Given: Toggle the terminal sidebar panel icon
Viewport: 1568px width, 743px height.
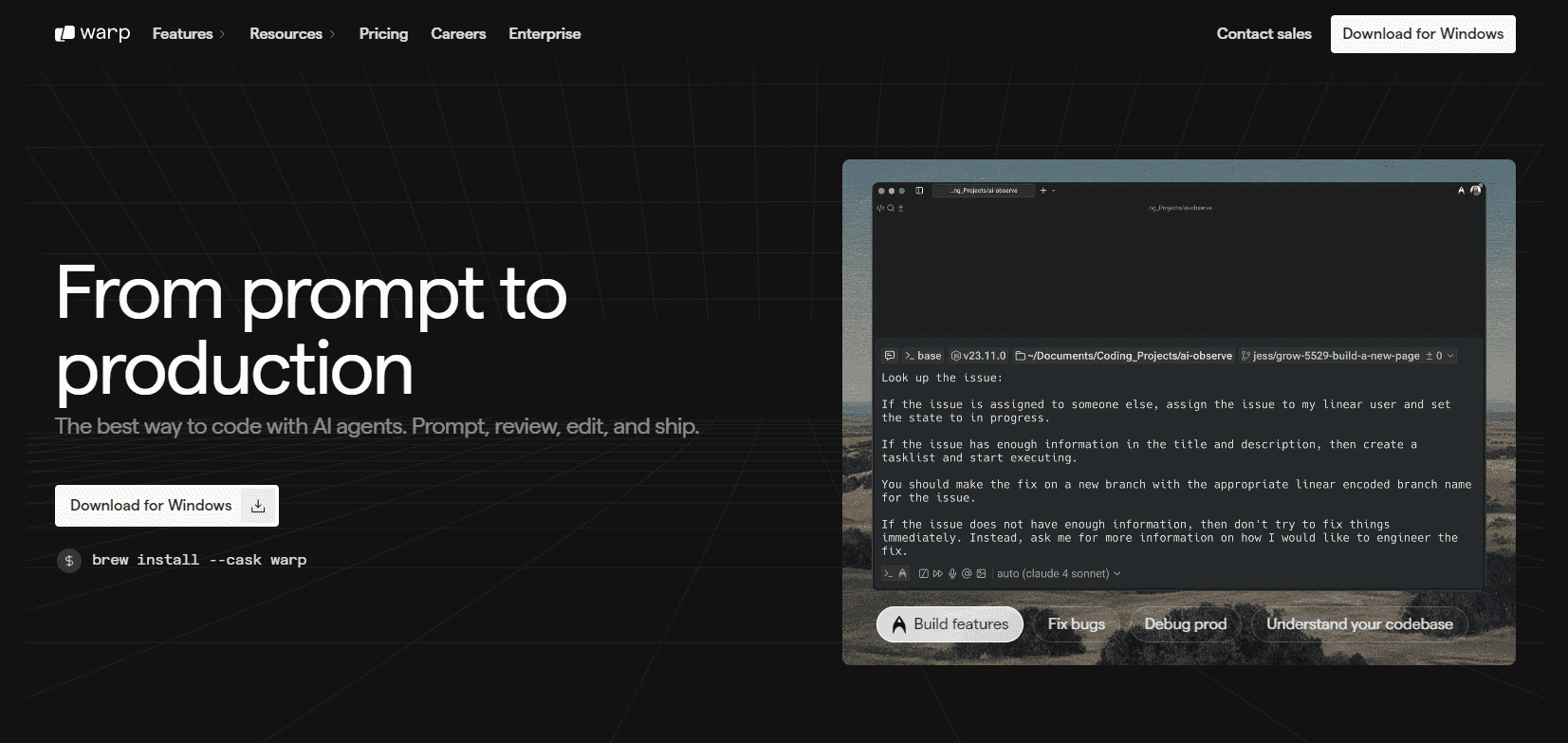Looking at the screenshot, I should click(919, 191).
